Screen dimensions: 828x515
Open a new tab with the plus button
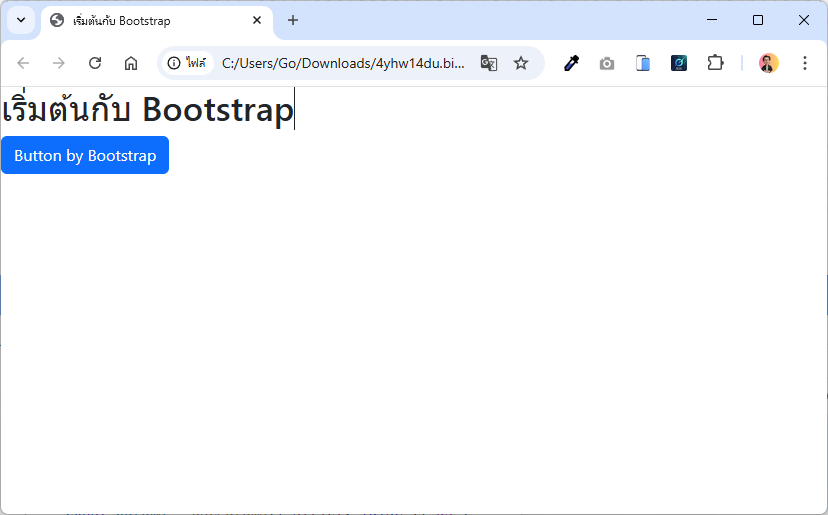[293, 20]
